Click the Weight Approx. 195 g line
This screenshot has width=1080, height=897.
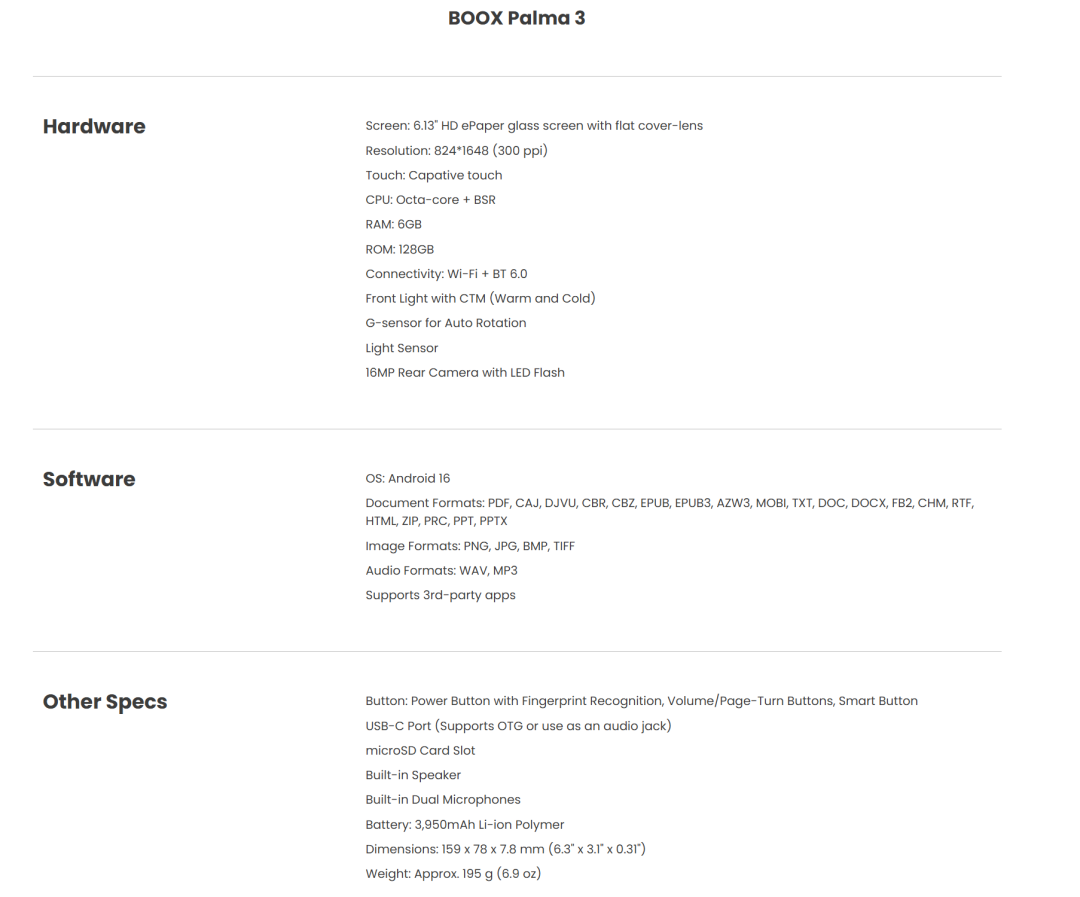[453, 874]
